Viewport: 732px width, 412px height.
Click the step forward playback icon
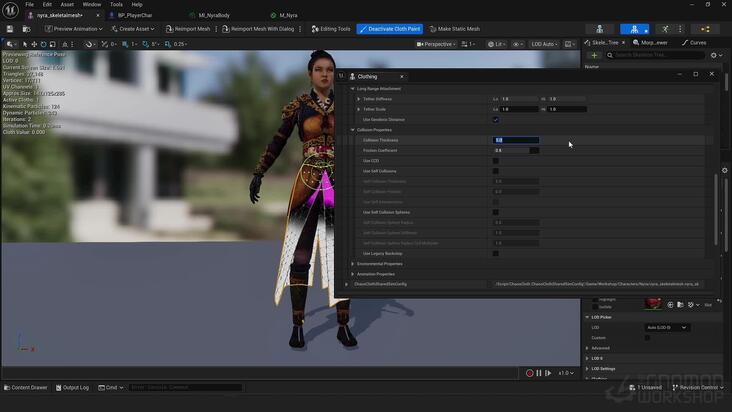coord(548,373)
